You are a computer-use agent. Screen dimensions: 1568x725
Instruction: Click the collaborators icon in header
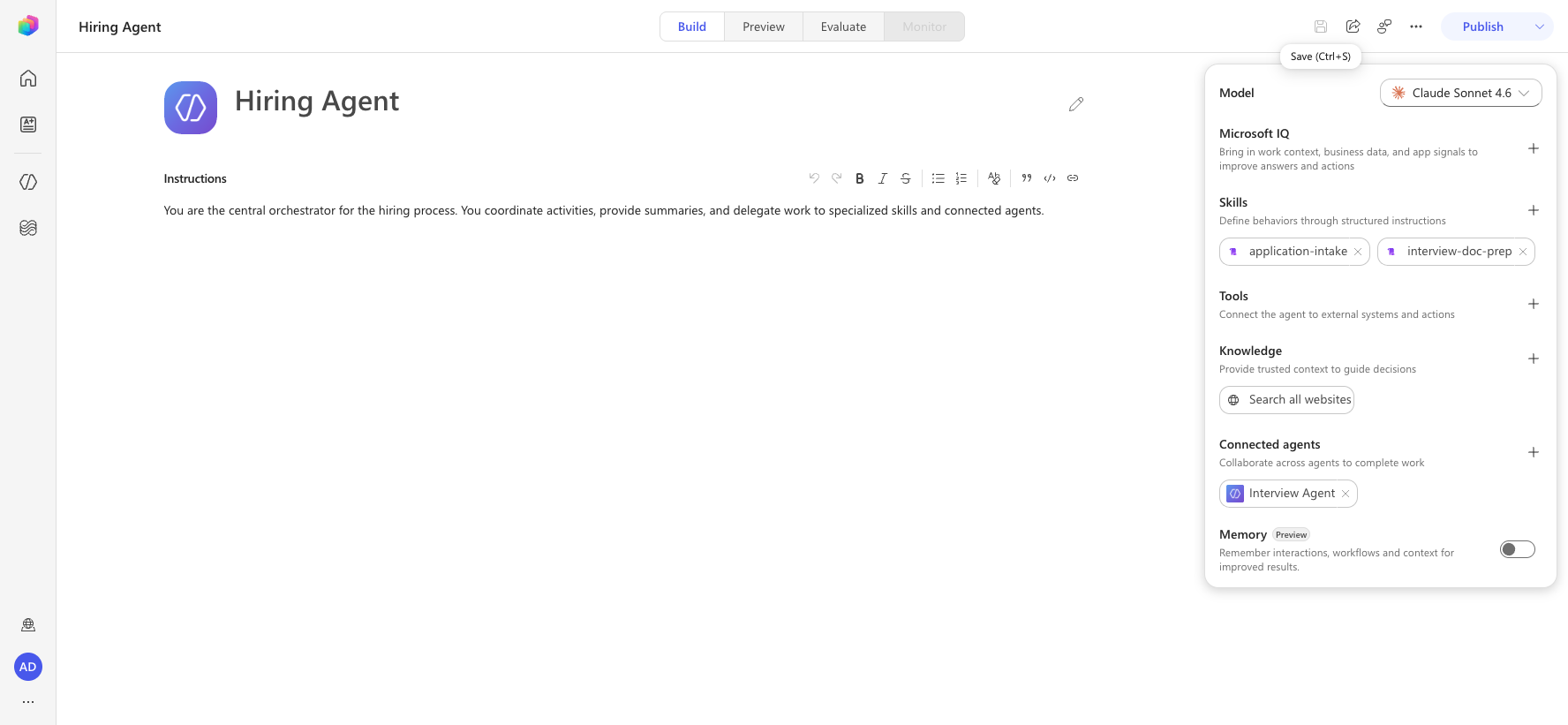[1384, 26]
